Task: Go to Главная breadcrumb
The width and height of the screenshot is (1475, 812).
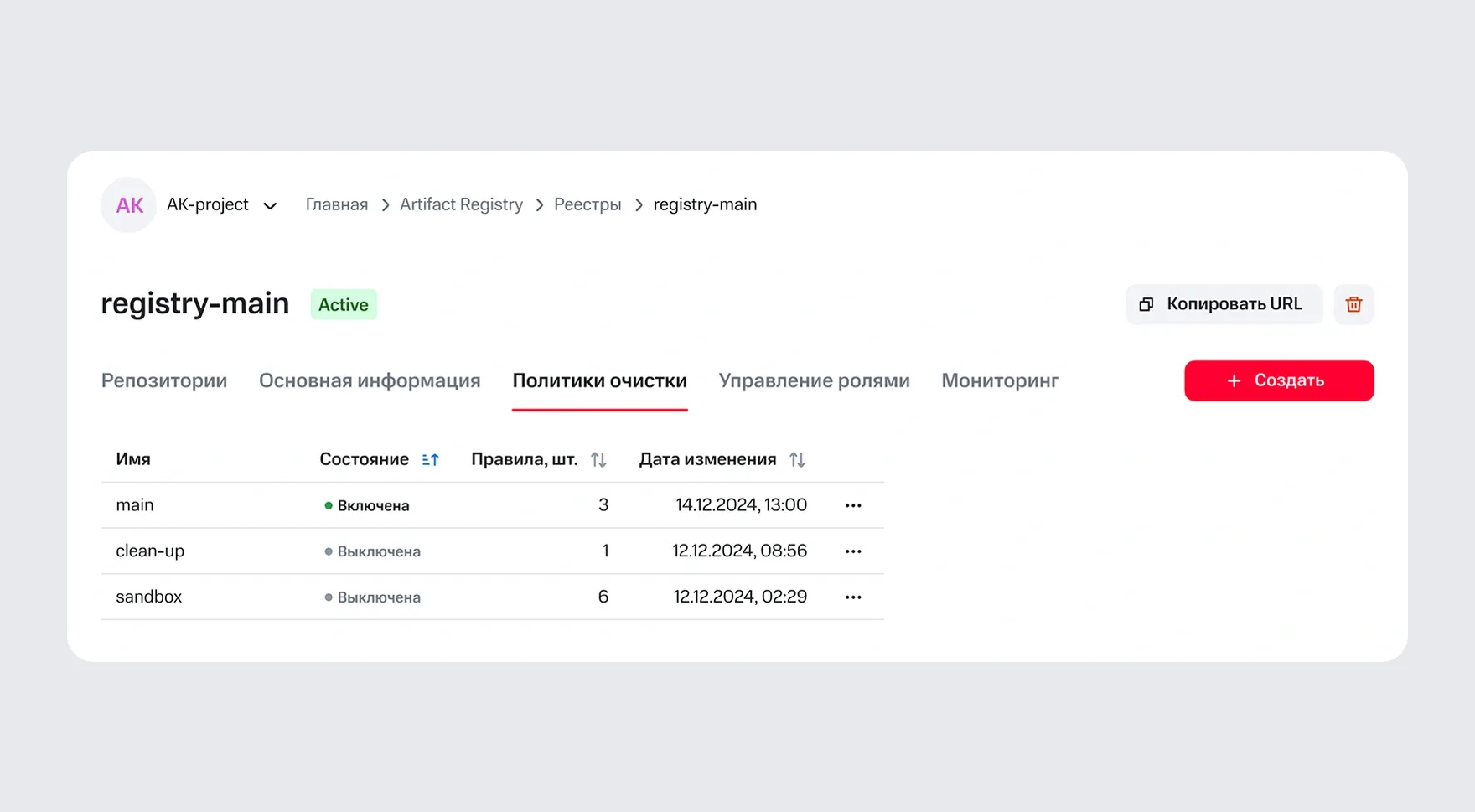Action: tap(337, 205)
